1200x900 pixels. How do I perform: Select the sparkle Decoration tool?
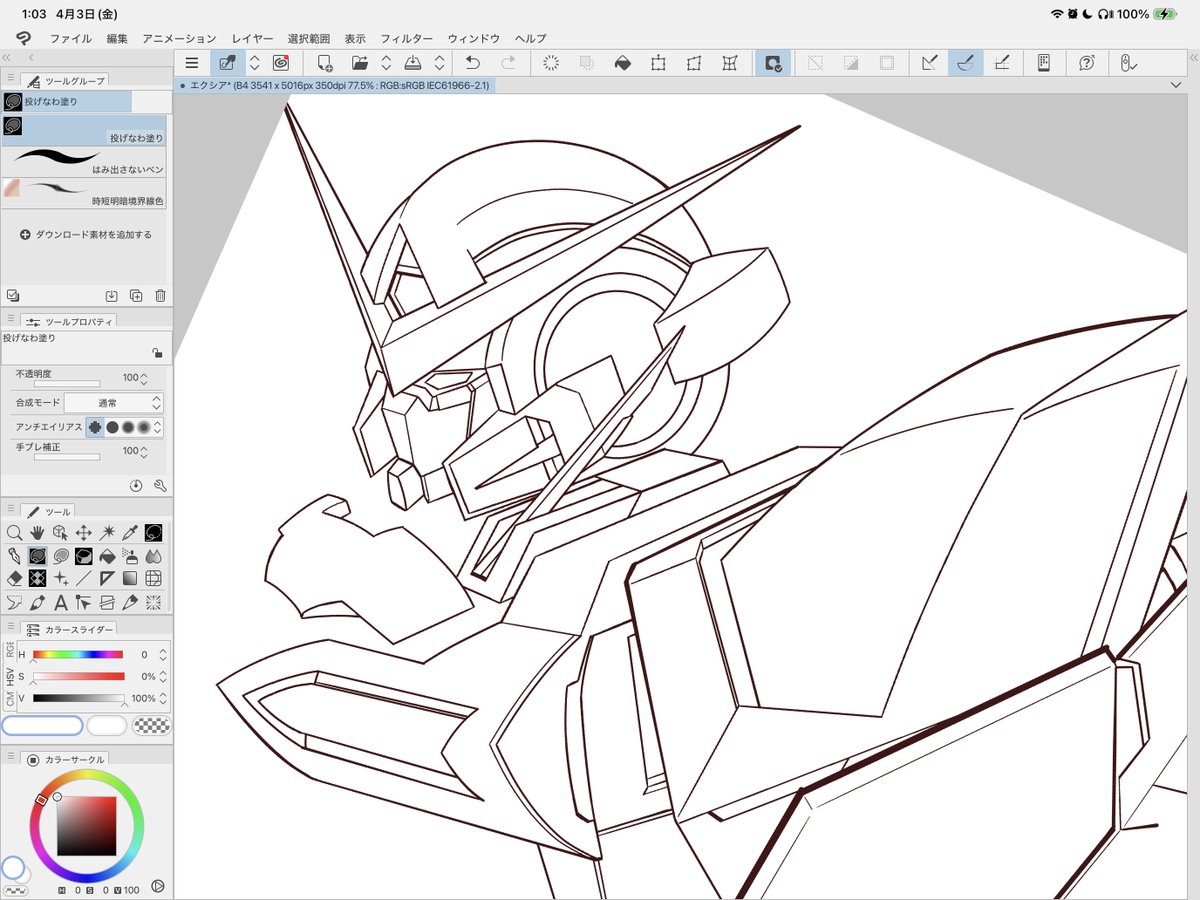61,579
